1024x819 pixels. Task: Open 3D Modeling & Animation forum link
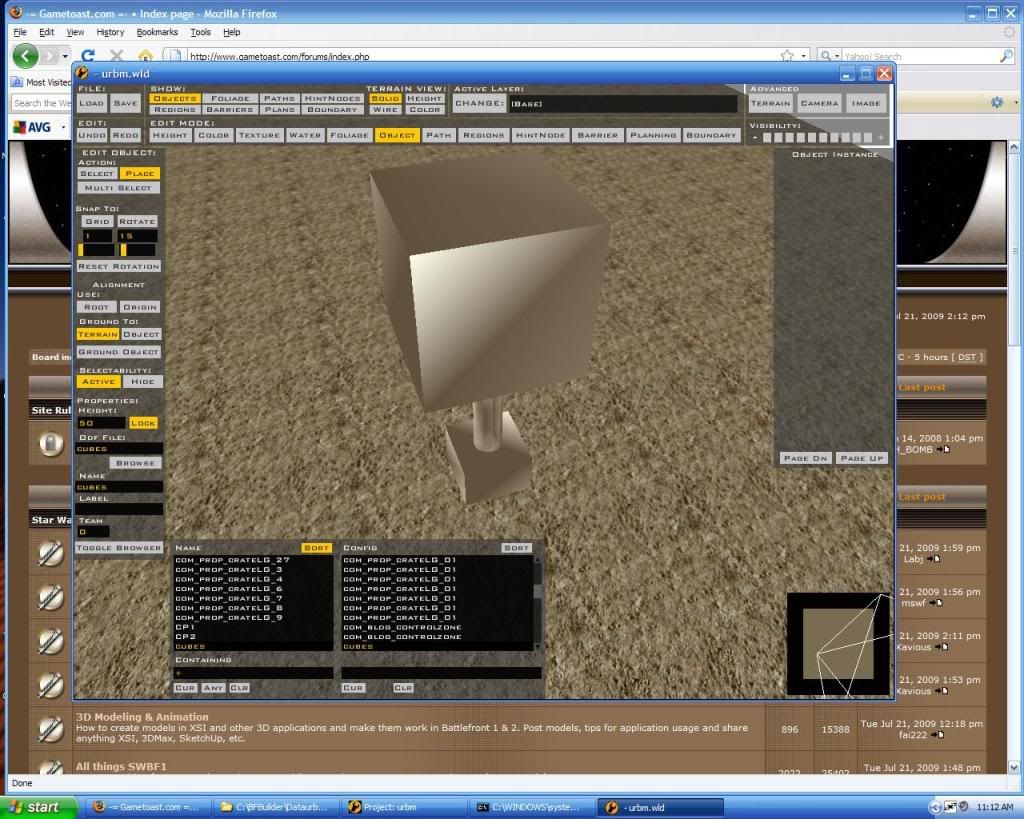pyautogui.click(x=142, y=716)
